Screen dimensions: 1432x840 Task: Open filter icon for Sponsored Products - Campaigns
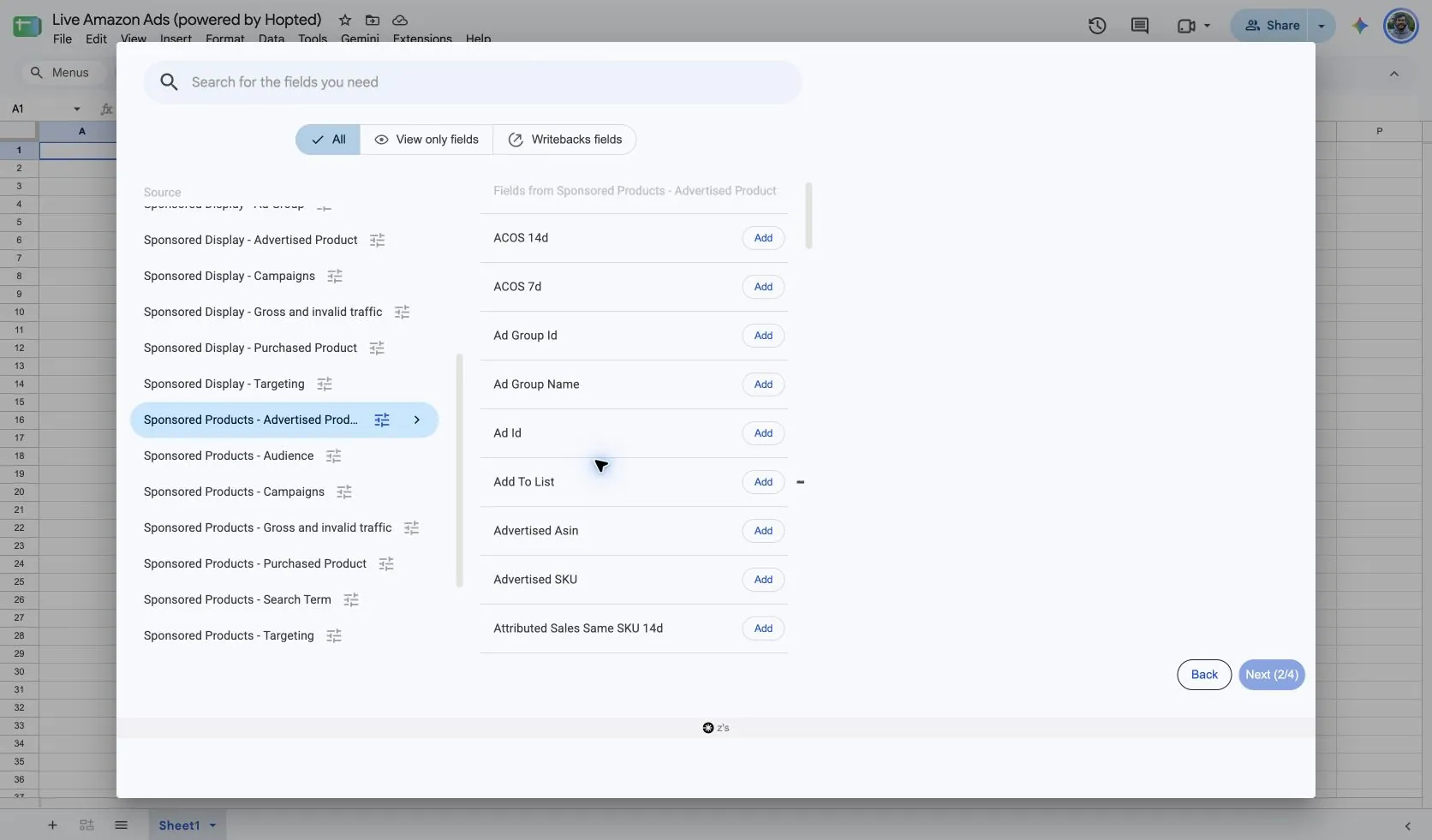[x=344, y=492]
